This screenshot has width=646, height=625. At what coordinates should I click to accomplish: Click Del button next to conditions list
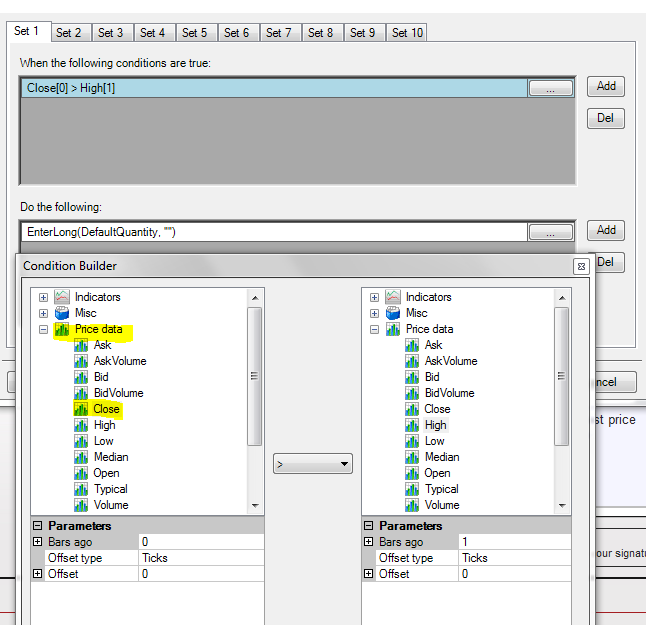[x=606, y=118]
